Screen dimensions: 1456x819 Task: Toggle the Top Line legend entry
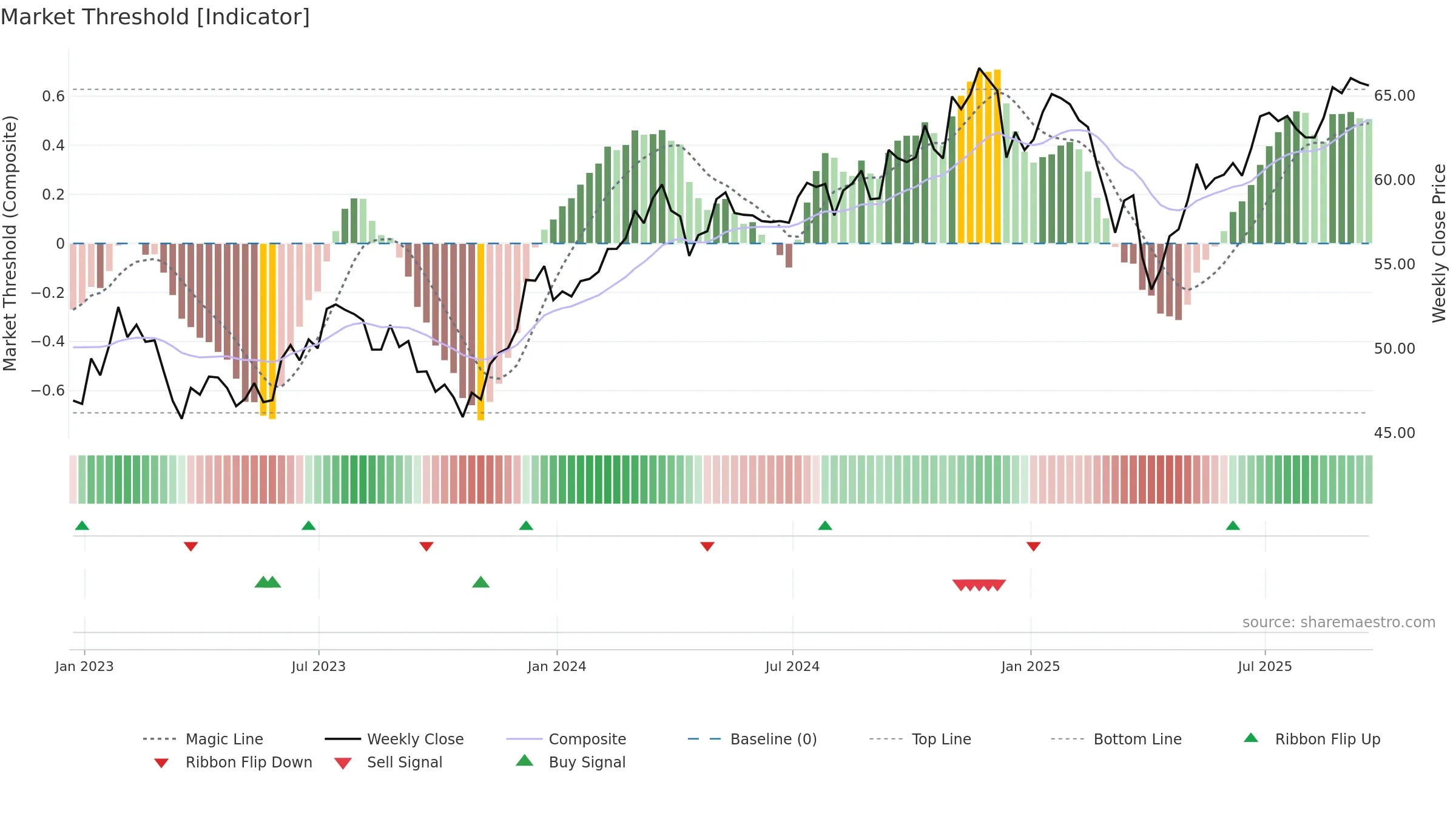coord(920,739)
